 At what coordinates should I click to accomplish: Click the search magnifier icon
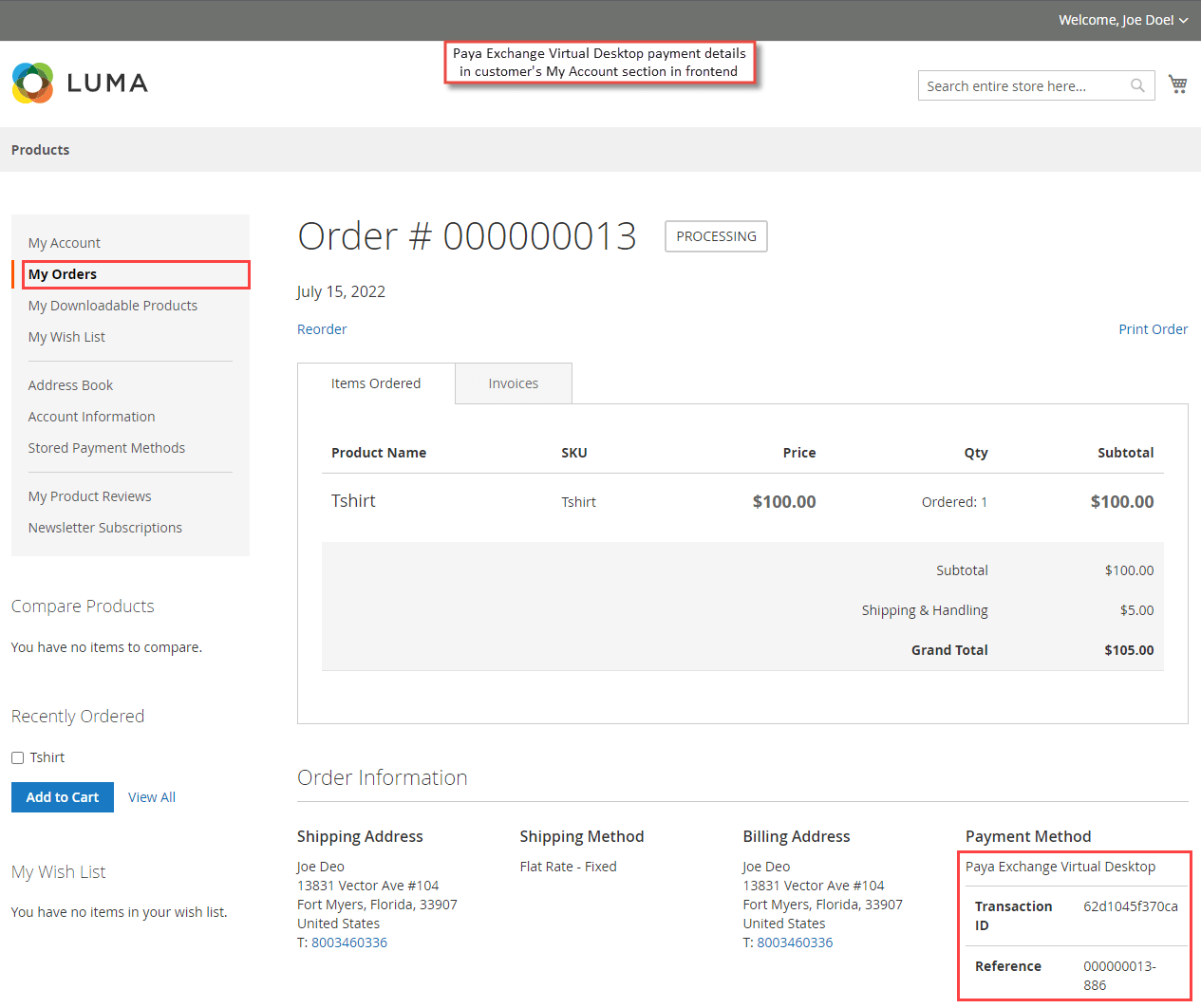[x=1137, y=85]
